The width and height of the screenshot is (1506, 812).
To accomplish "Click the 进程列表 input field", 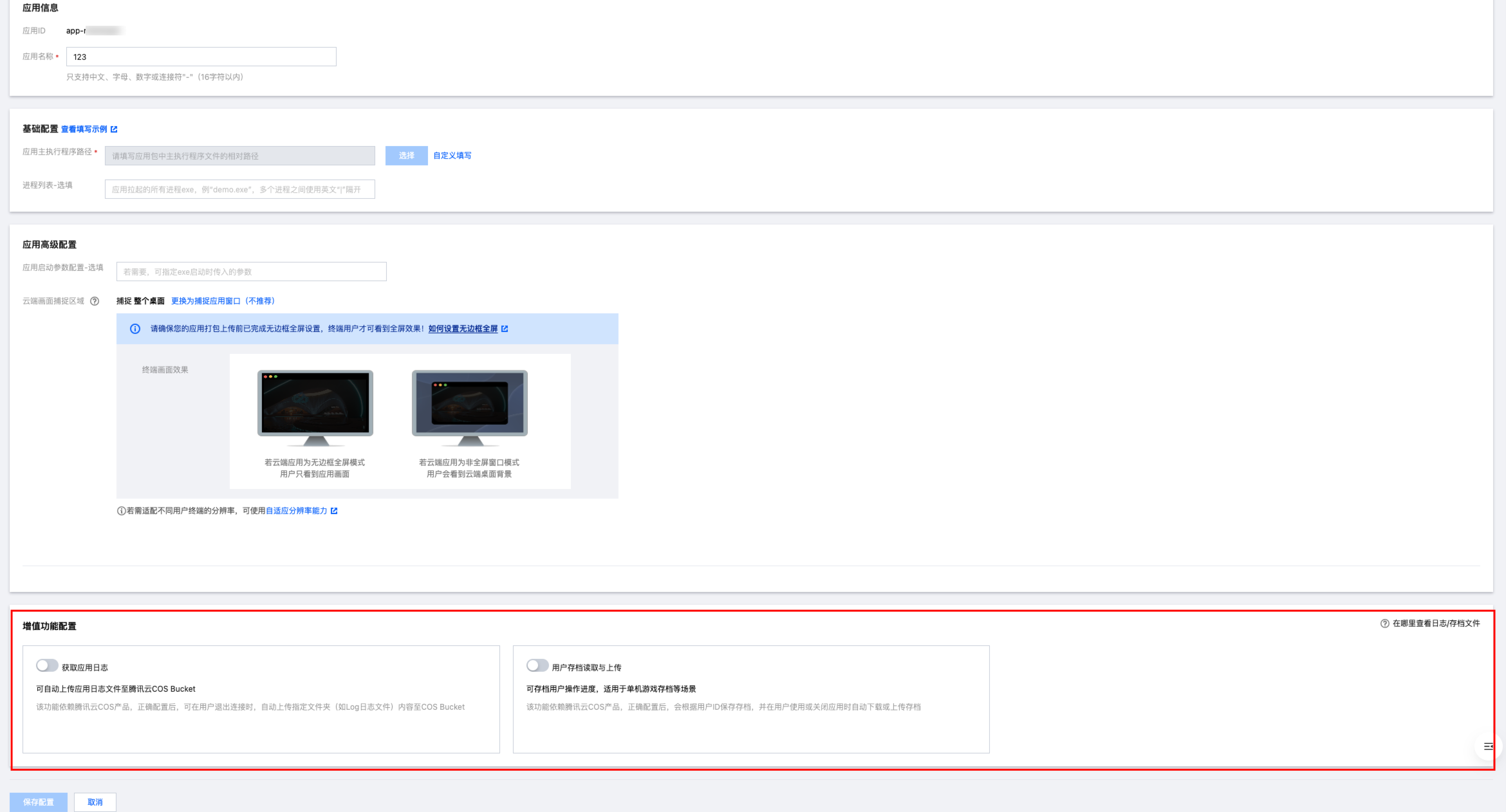I will tap(239, 189).
